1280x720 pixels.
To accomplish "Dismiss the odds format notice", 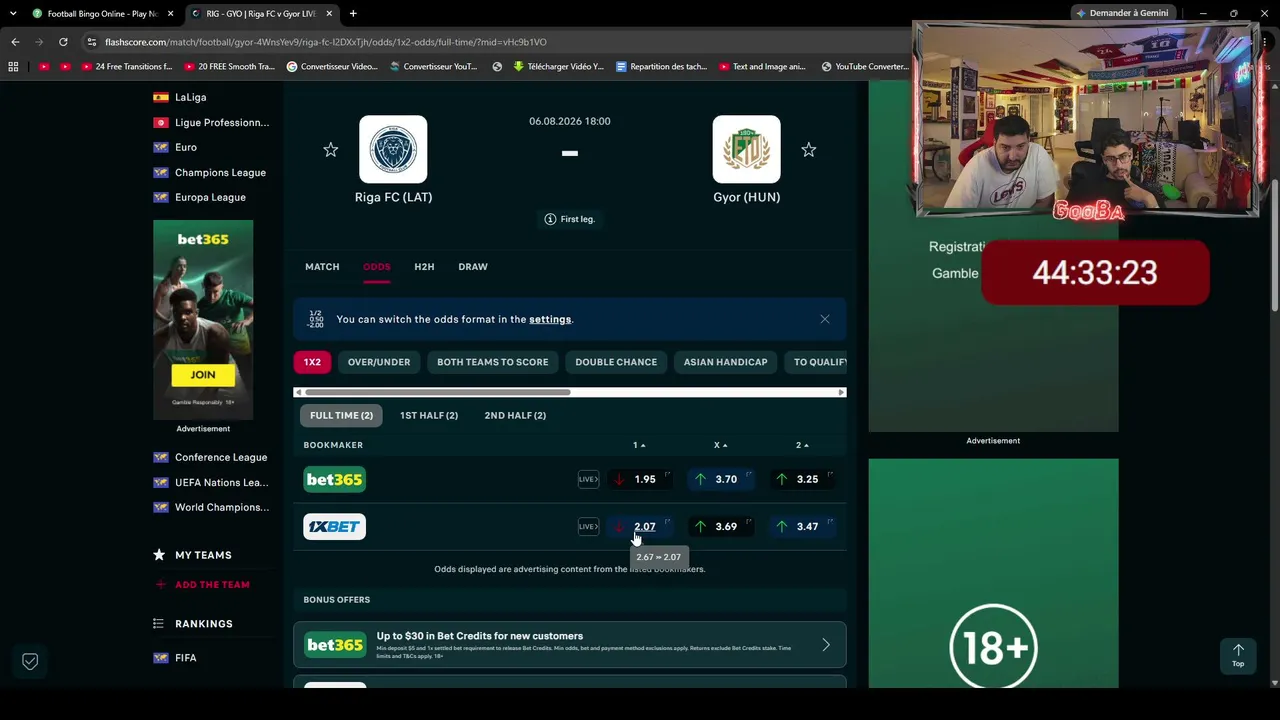I will [x=825, y=319].
